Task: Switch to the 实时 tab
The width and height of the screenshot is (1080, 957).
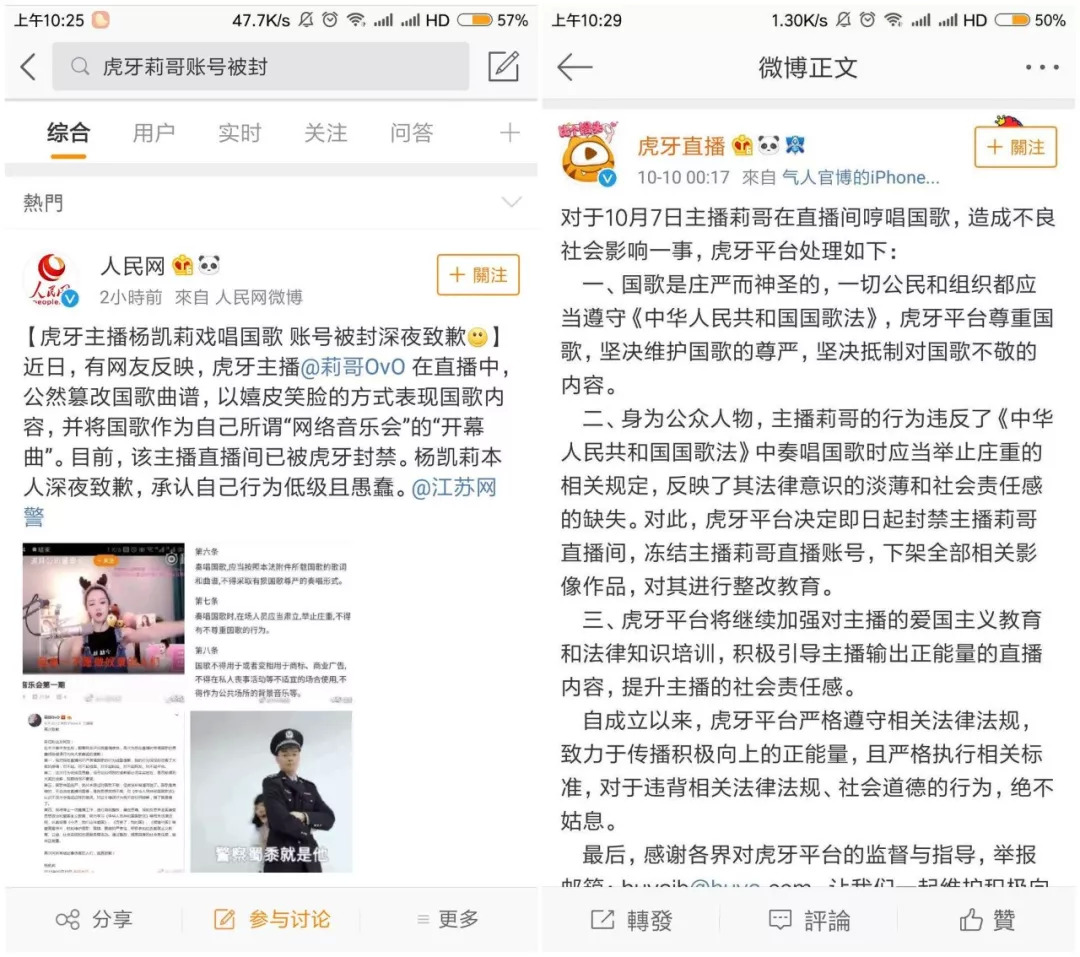Action: click(240, 132)
